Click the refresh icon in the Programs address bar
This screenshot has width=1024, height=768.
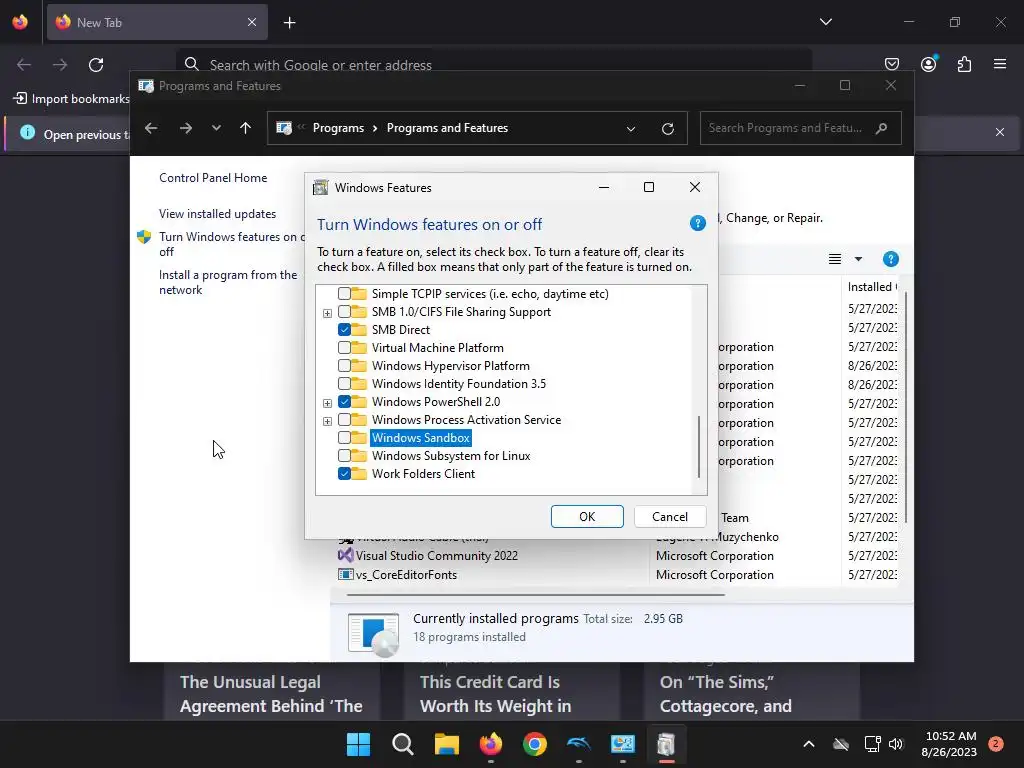[x=667, y=128]
